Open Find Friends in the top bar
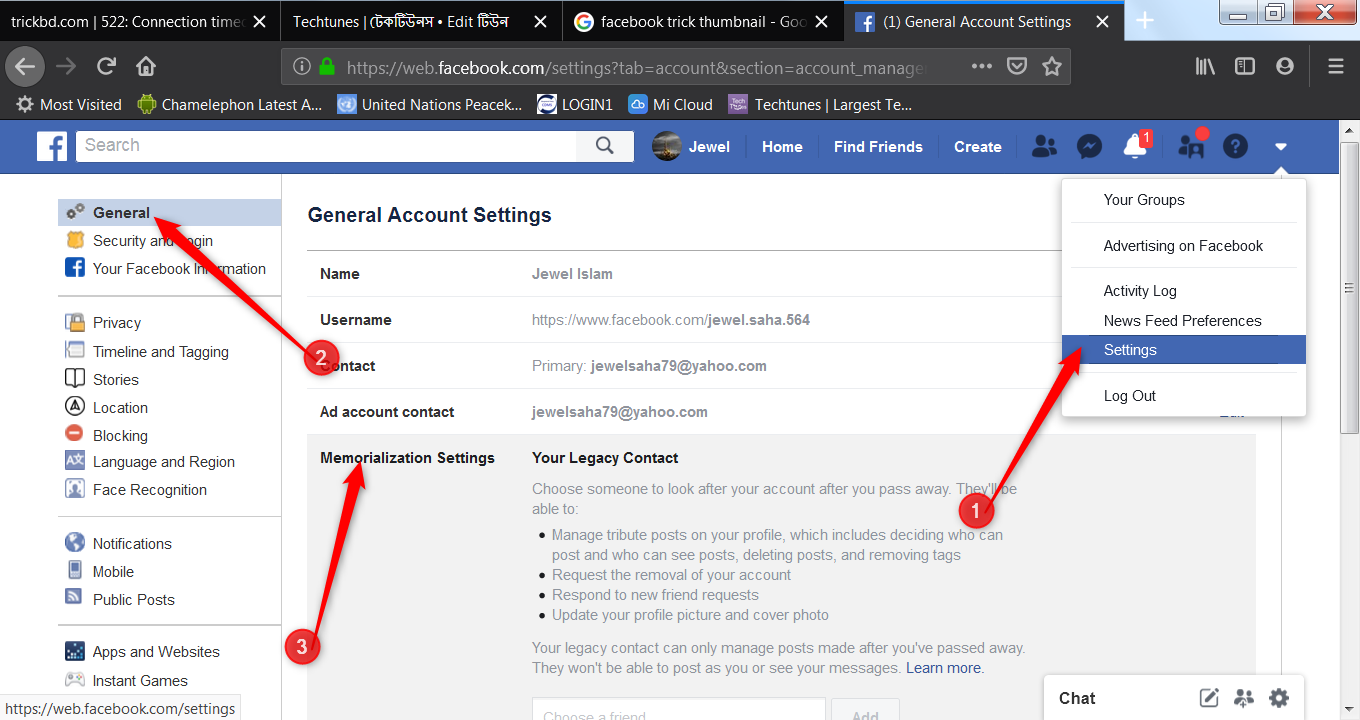 [878, 147]
